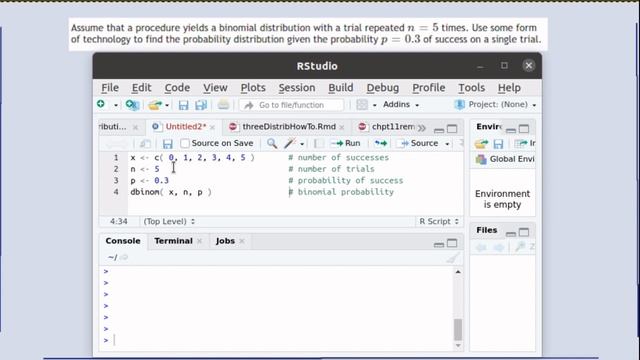Switch to the Untitled2* tab
The image size is (640, 360).
pos(185,127)
